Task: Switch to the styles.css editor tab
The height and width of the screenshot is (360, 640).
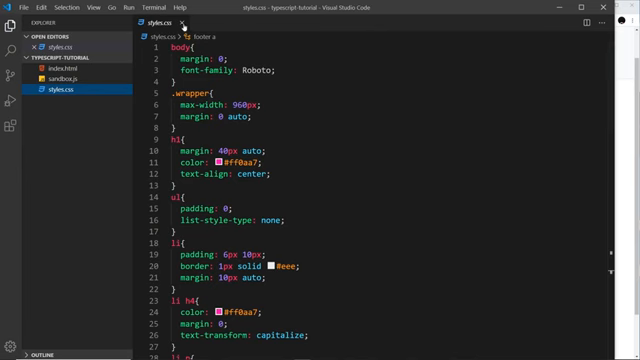Action: coord(160,23)
